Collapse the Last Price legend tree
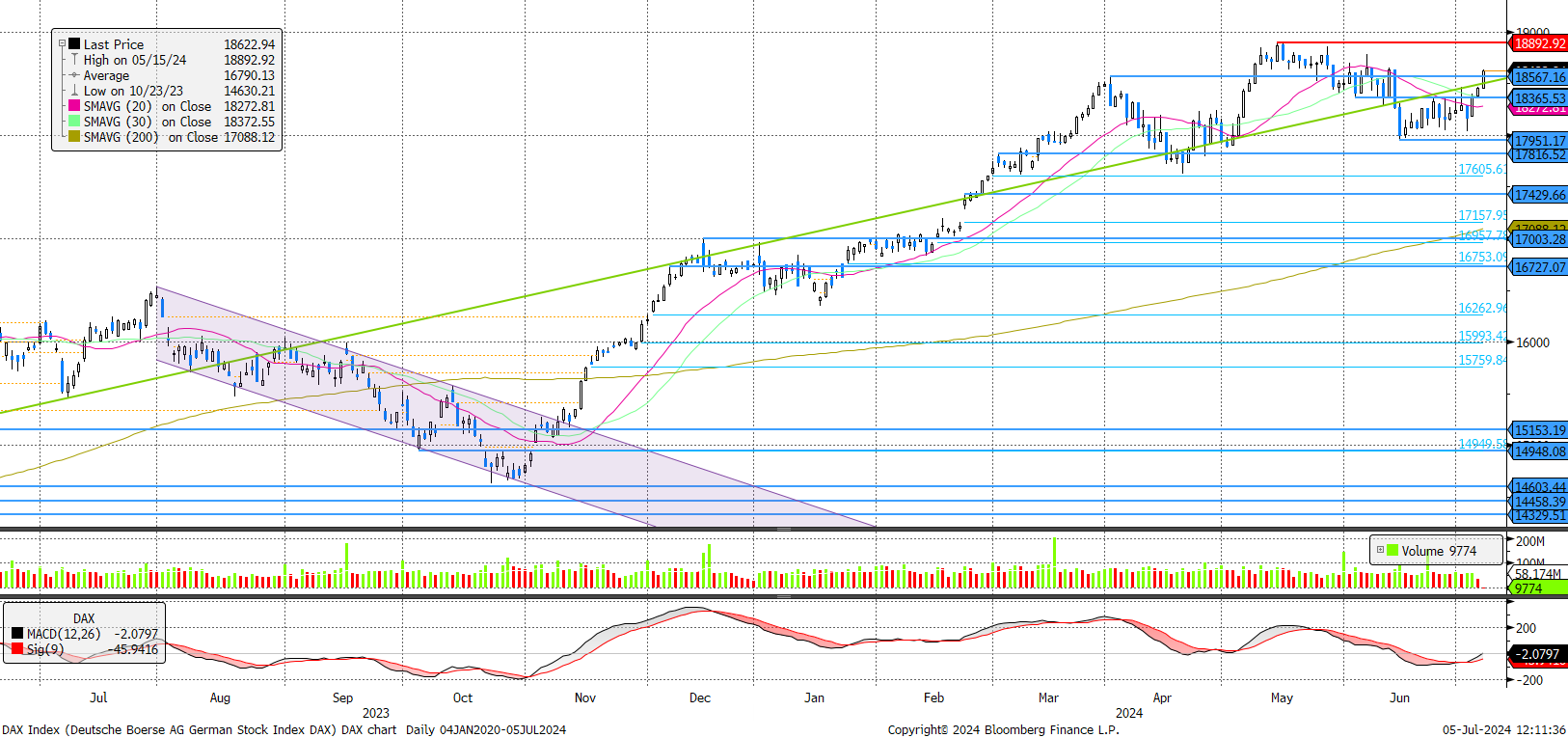This screenshot has height=738, width=1568. pyautogui.click(x=63, y=44)
